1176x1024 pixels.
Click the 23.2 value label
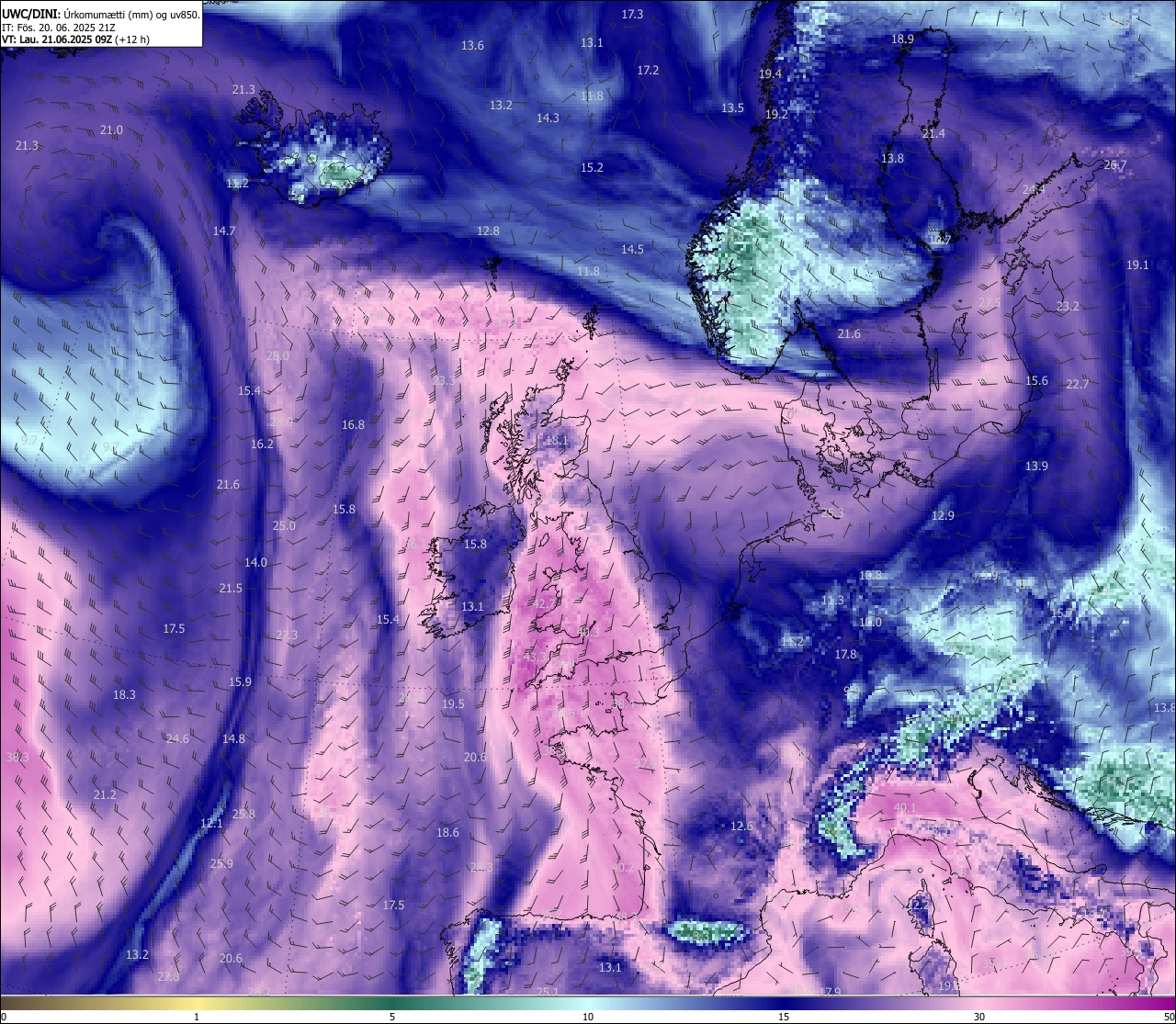click(x=1068, y=307)
